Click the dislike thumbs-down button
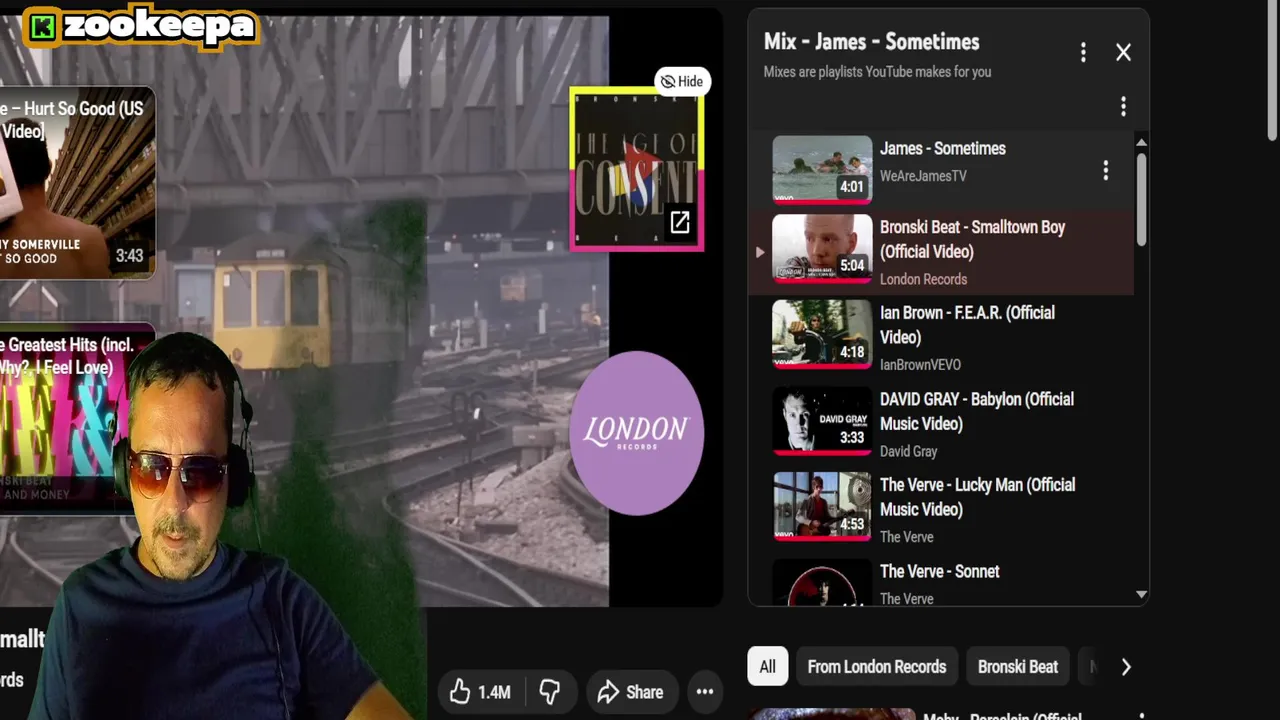Image resolution: width=1280 pixels, height=720 pixels. (x=550, y=692)
